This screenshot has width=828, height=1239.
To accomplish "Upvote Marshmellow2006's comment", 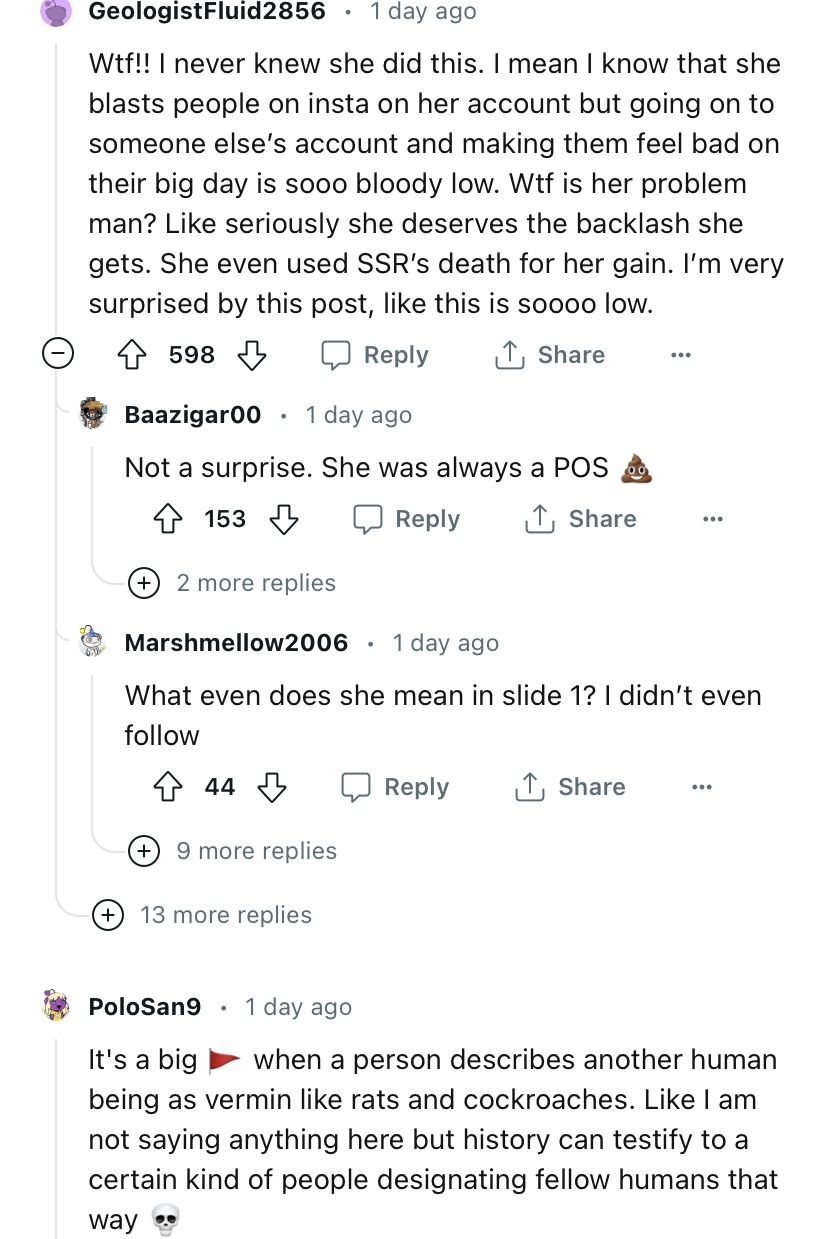I will (170, 787).
